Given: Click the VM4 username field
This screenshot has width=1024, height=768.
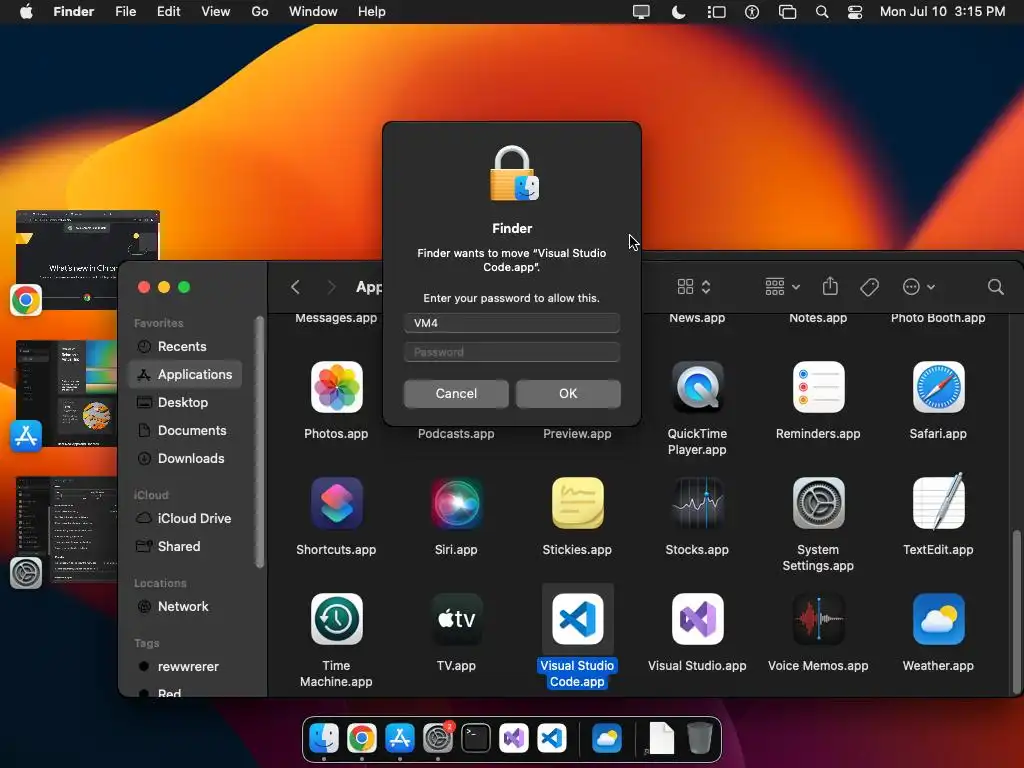Looking at the screenshot, I should point(511,323).
